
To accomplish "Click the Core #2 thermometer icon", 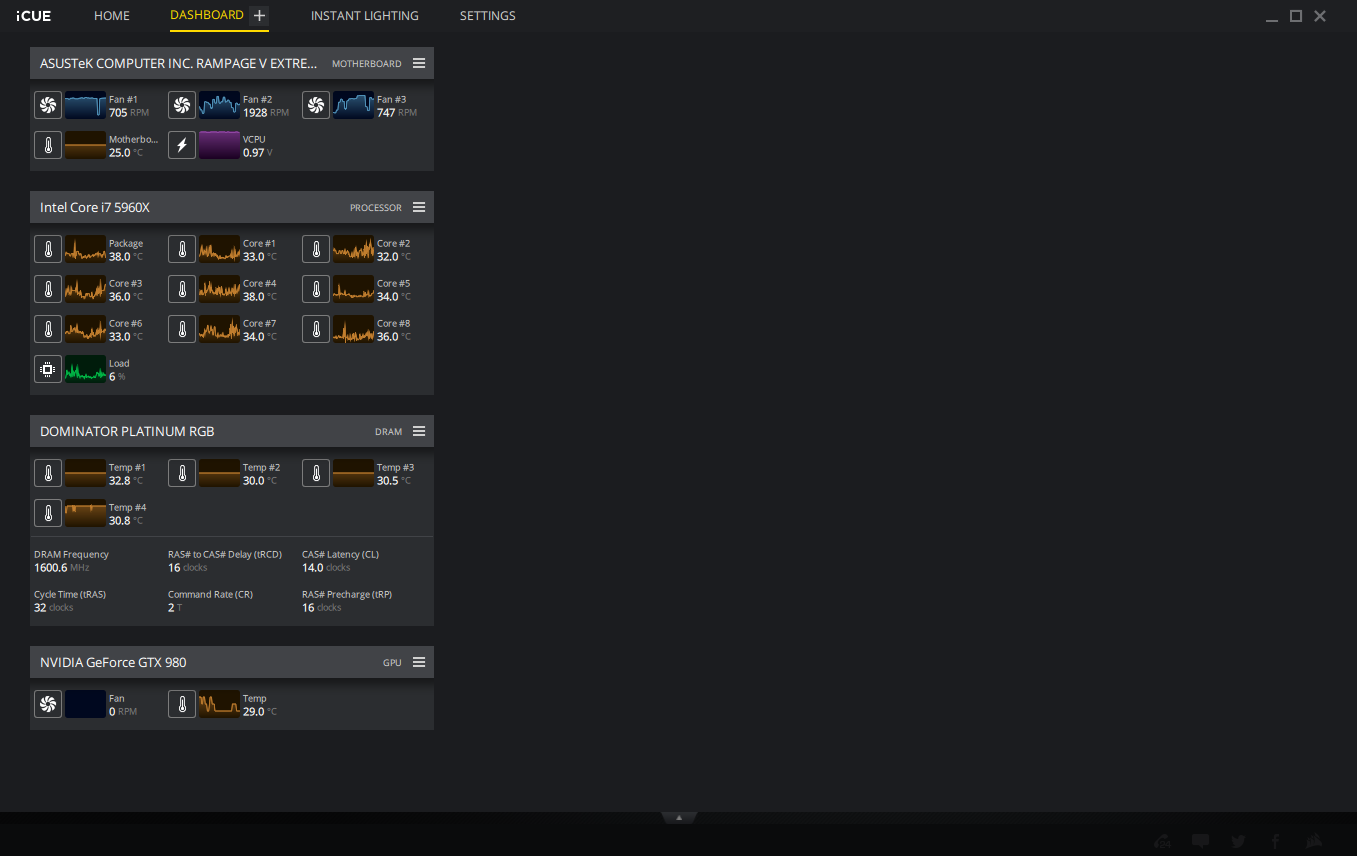I will click(316, 249).
